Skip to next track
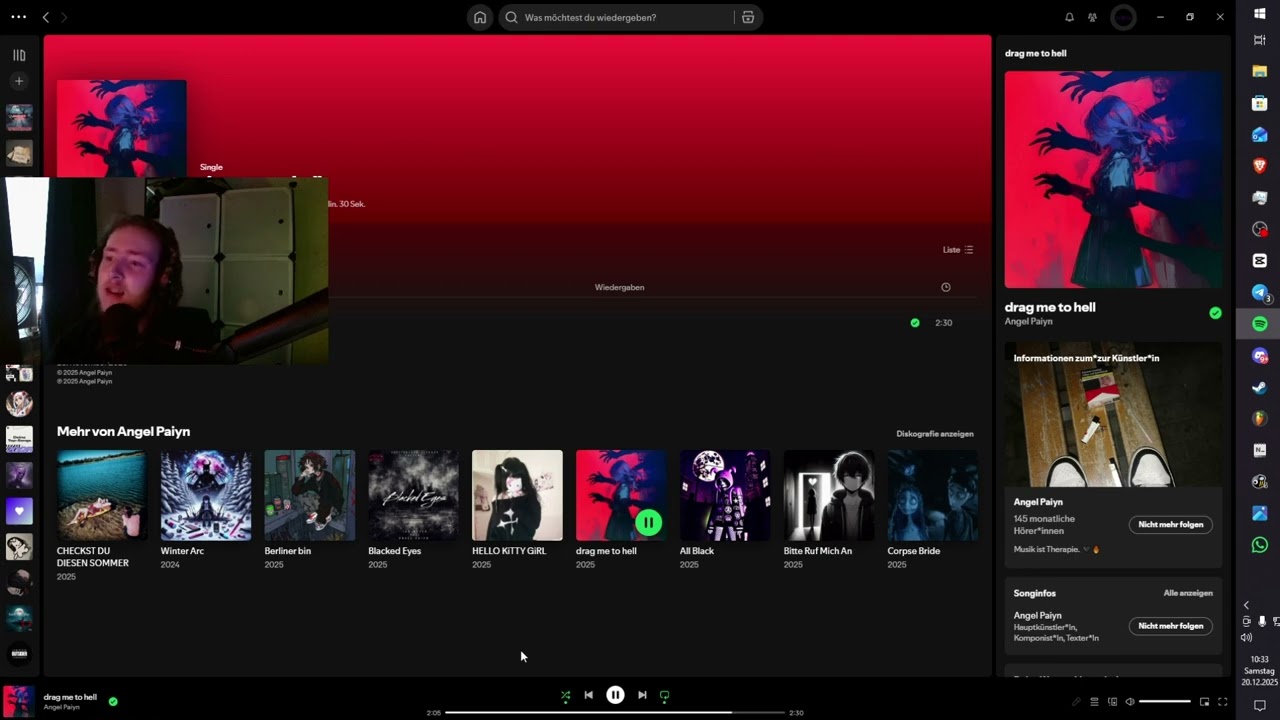 coord(642,695)
